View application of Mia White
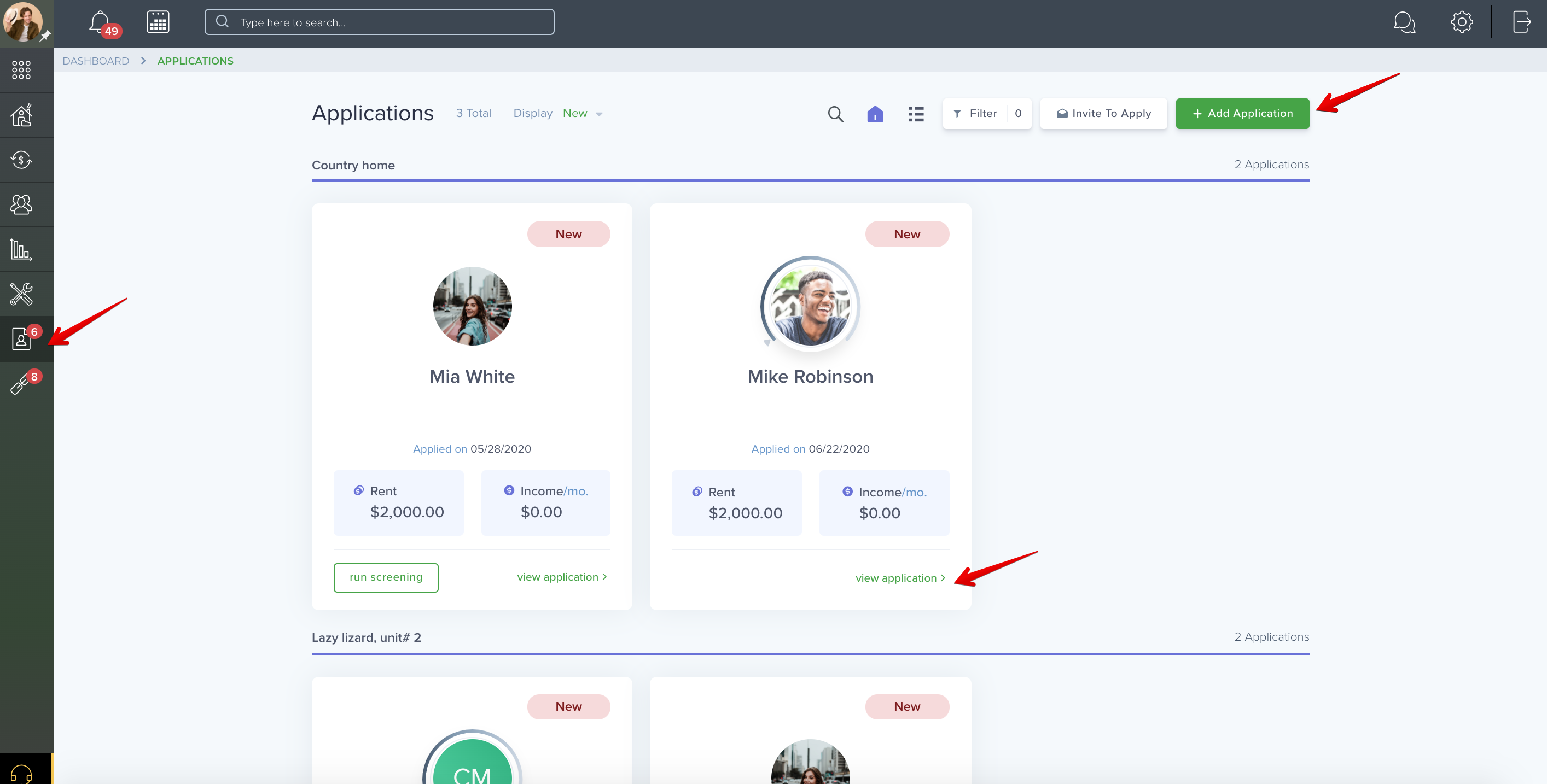Screen dimensions: 1547x784 pos(562,577)
